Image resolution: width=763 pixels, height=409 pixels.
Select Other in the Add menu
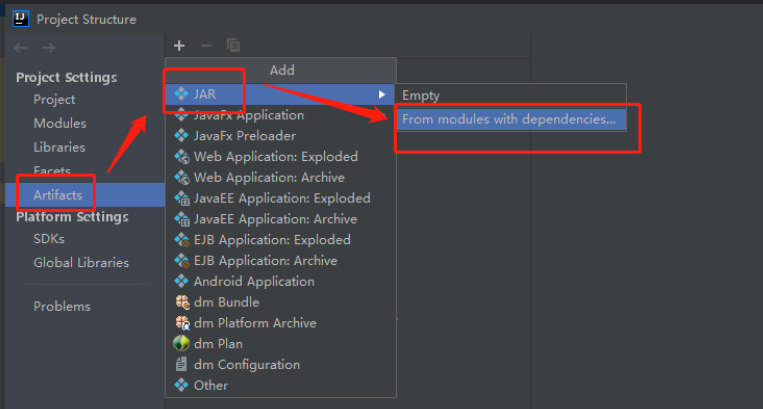[x=281, y=385]
